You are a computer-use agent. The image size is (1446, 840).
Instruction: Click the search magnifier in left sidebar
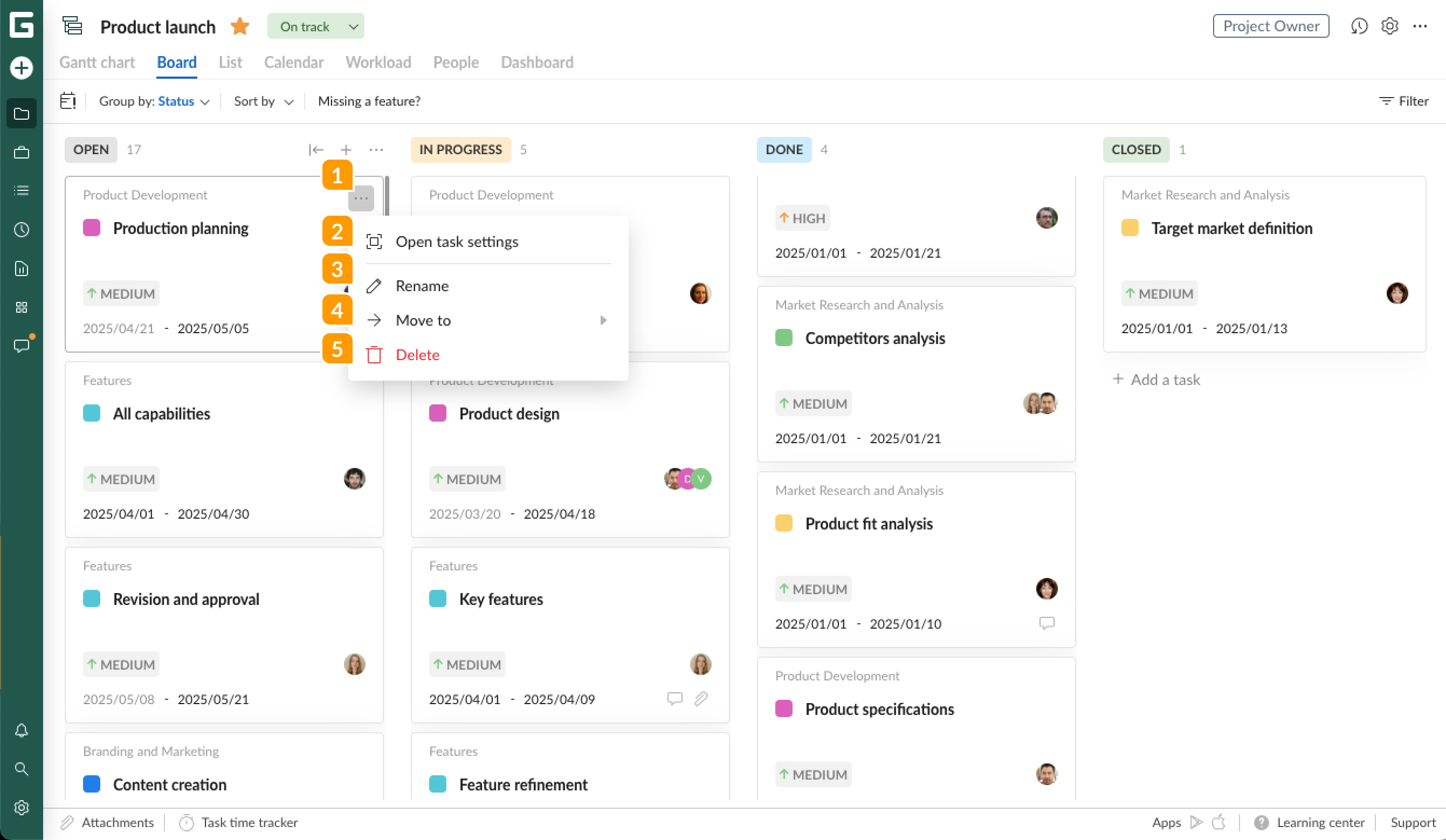coord(21,769)
